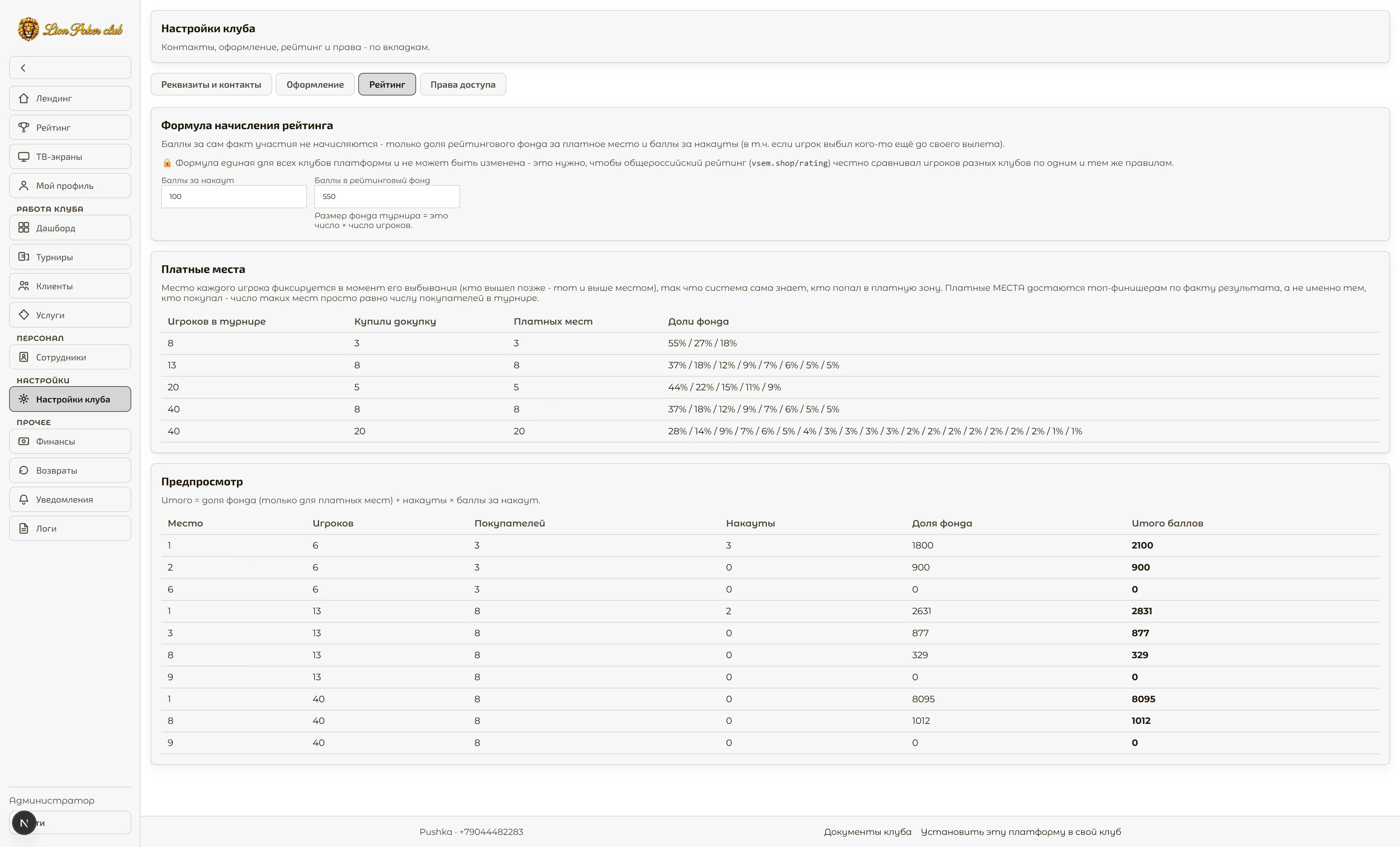
Task: Click the 1800 fund share value
Action: [x=923, y=545]
